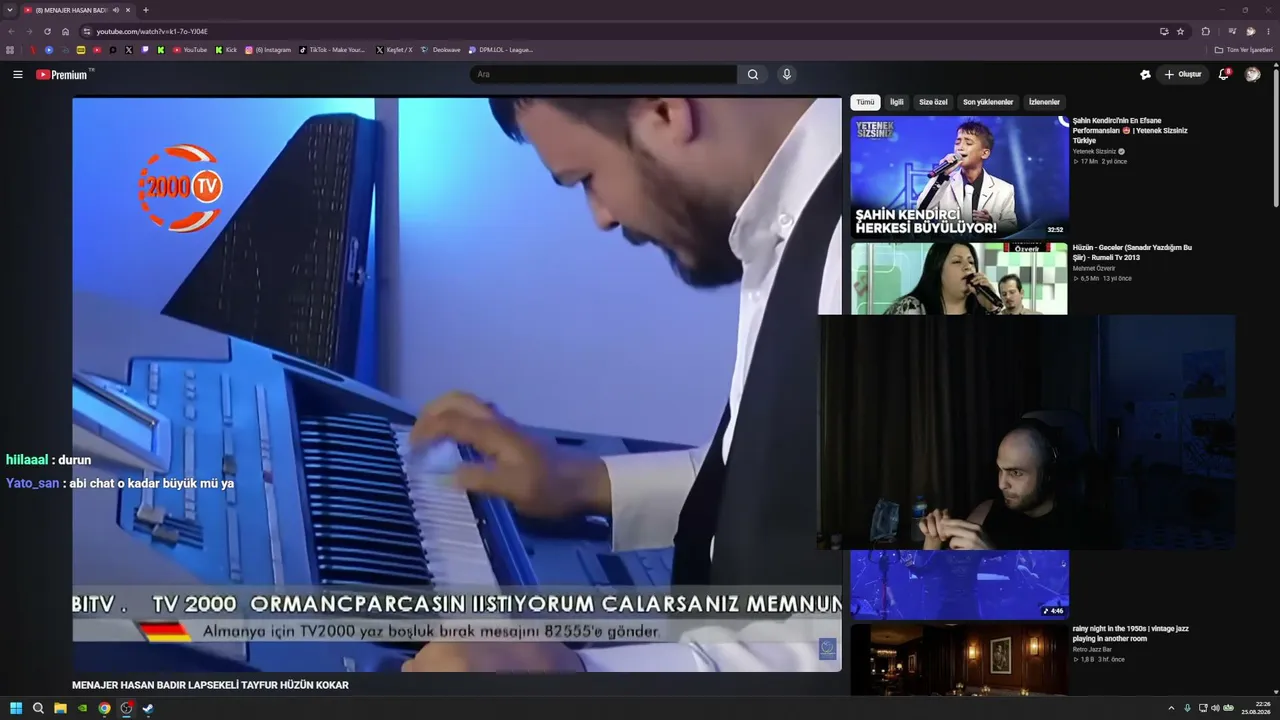Viewport: 1280px width, 720px height.
Task: Open File Explorer from the taskbar
Action: [60, 708]
